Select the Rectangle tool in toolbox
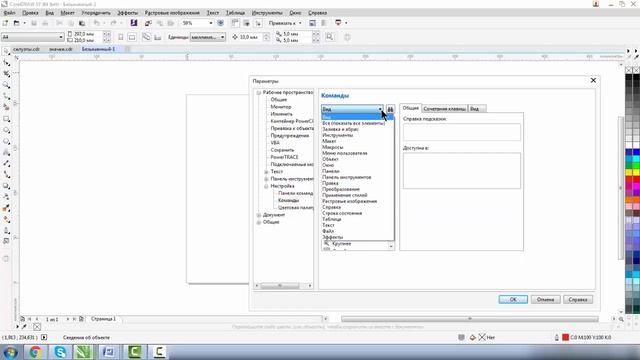The width and height of the screenshot is (640, 360). pos(6,119)
